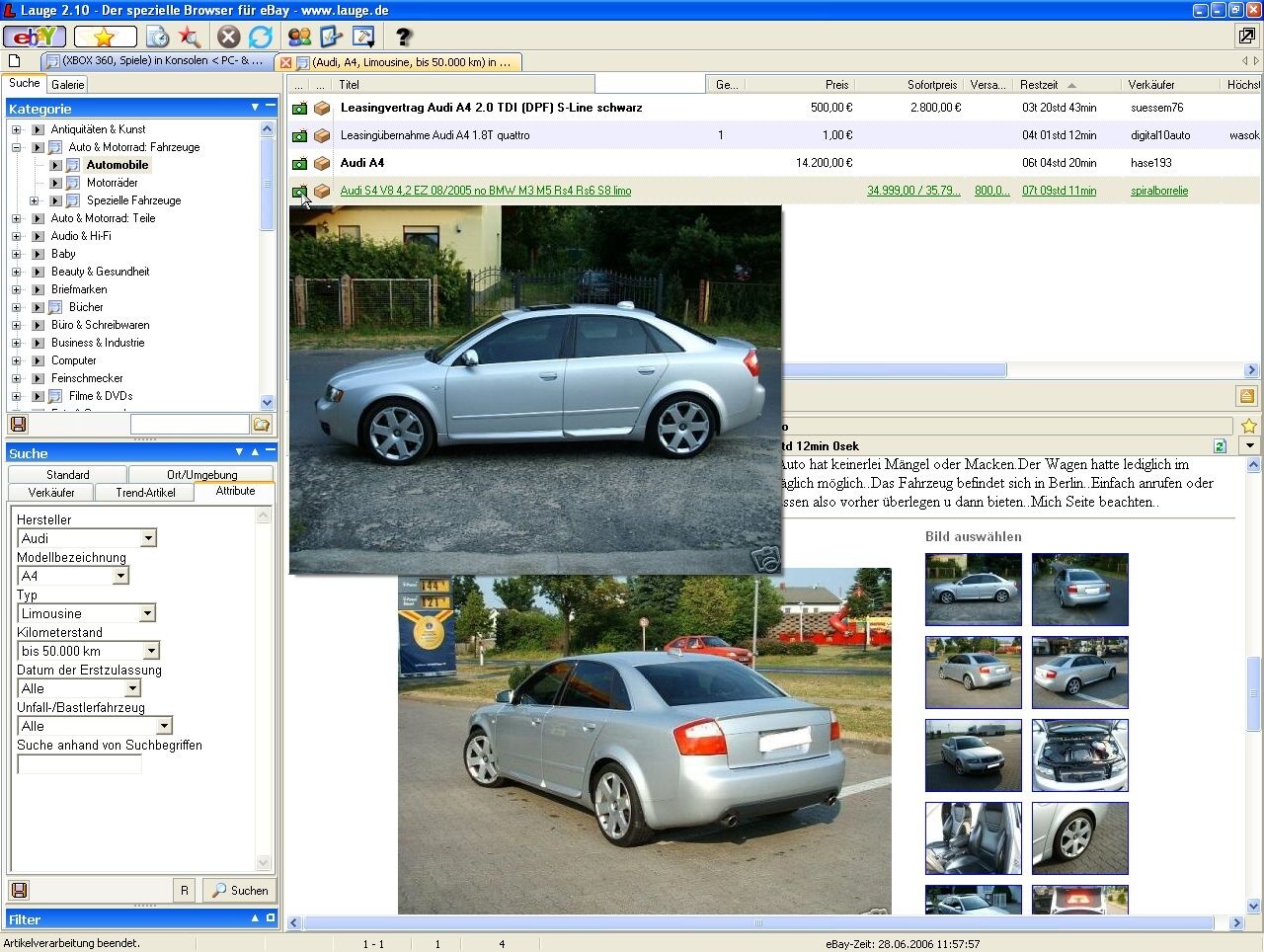Click photo icon of Leasingübernahme row
The width and height of the screenshot is (1264, 952).
click(x=299, y=135)
